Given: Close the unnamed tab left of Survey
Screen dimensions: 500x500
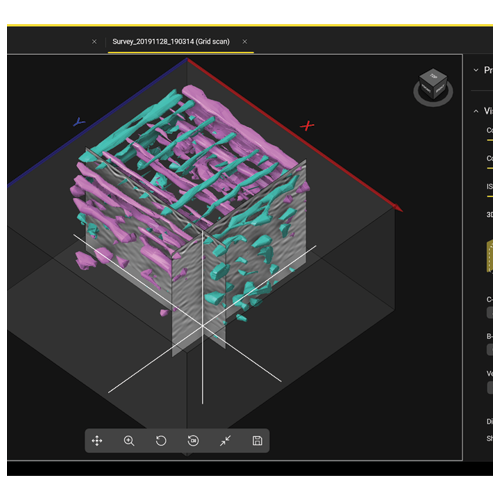Looking at the screenshot, I should [94, 42].
